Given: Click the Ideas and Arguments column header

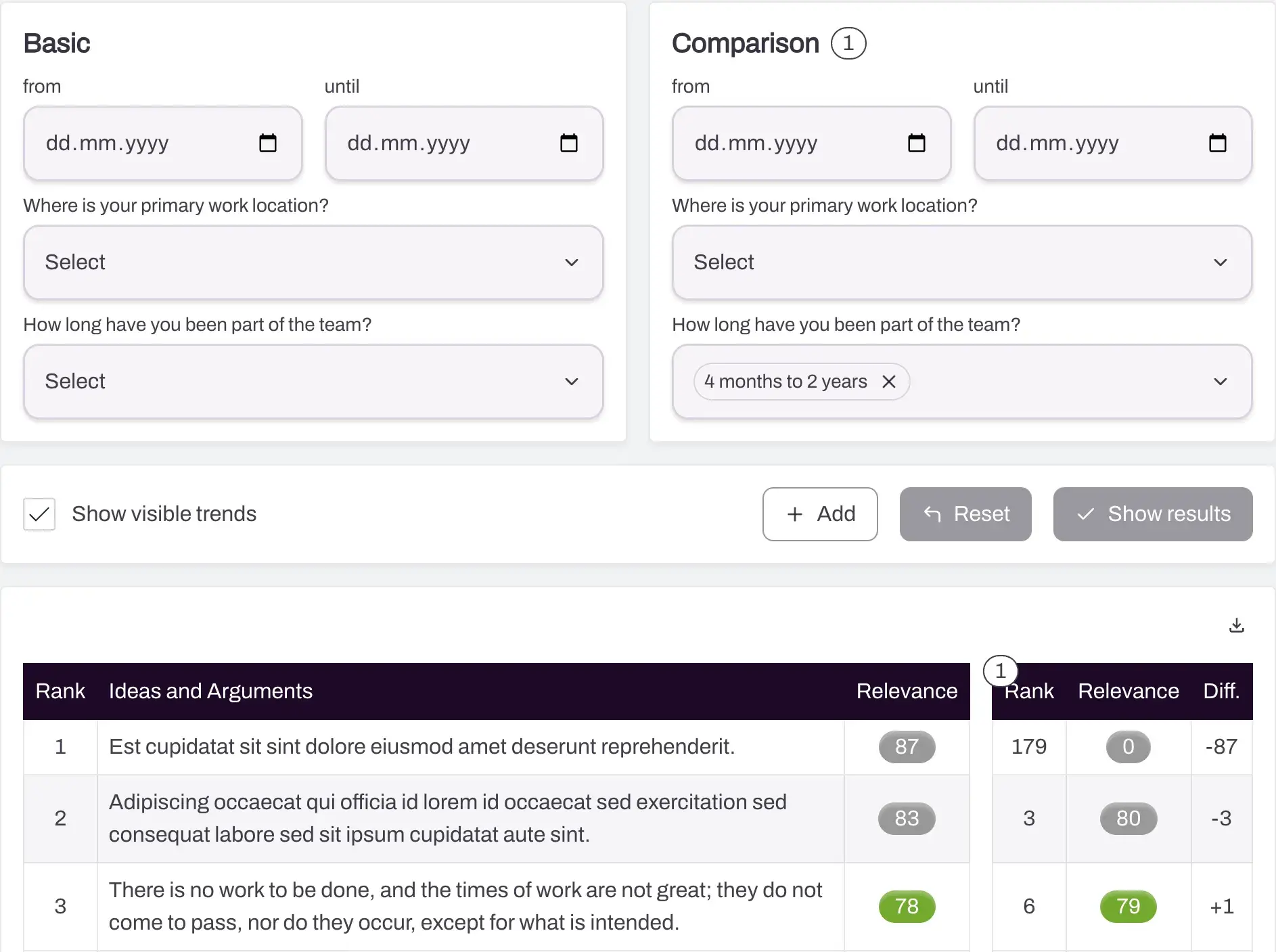Looking at the screenshot, I should click(210, 691).
